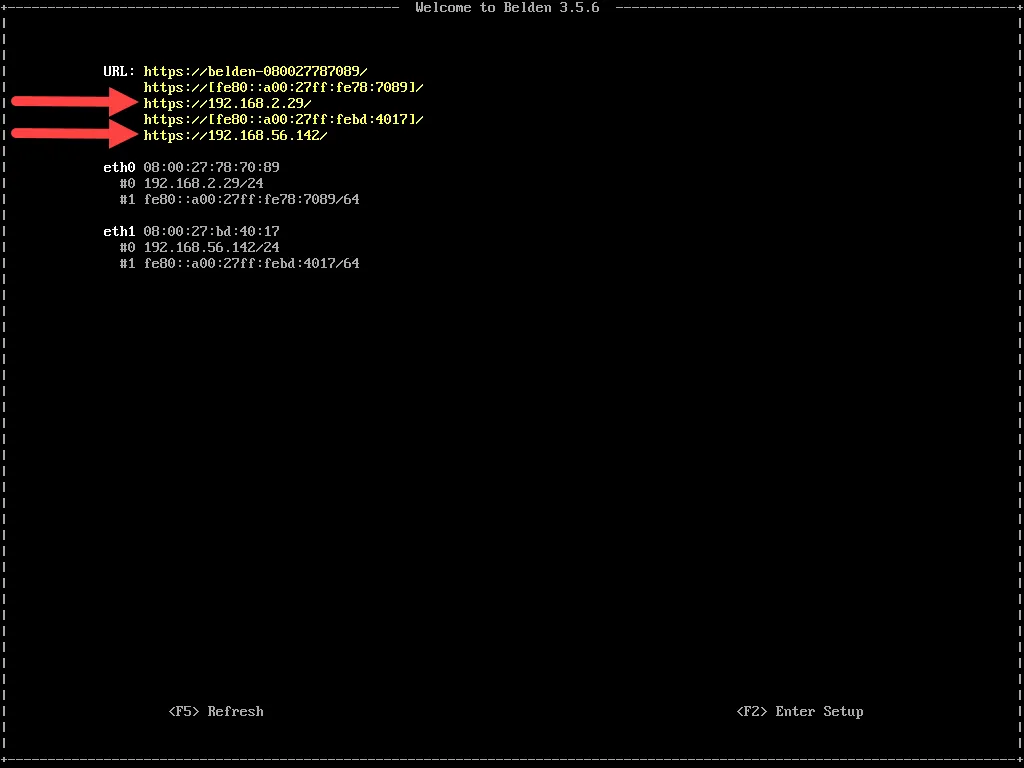Click eth0 address 192.168.2.29/24

point(204,184)
